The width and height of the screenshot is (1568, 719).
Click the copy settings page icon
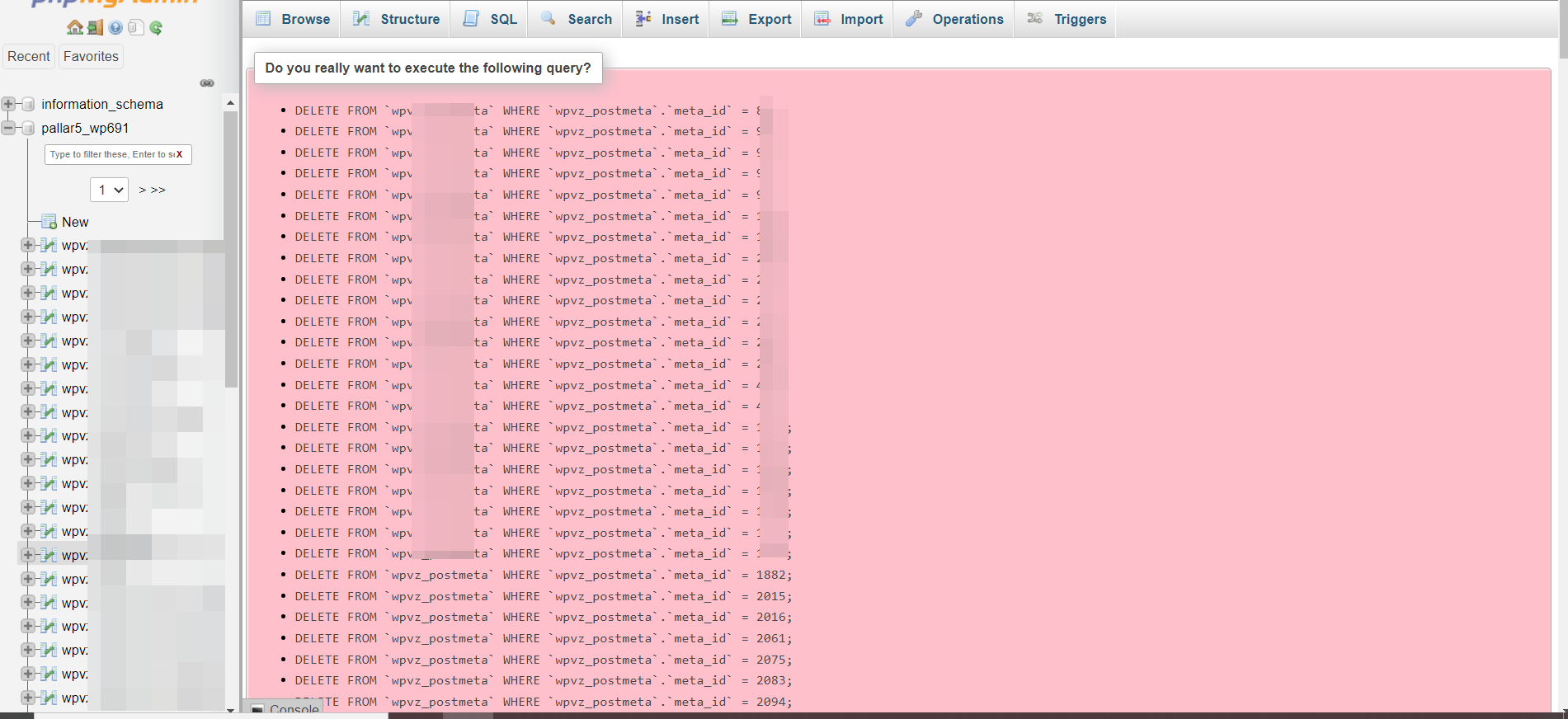135,28
